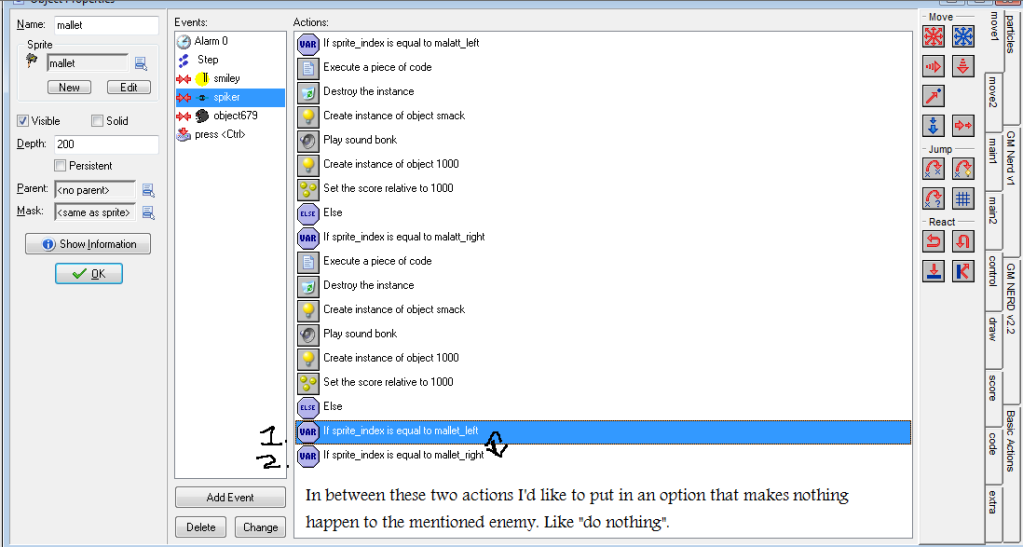
Task: Click the Change event button
Action: (x=260, y=527)
